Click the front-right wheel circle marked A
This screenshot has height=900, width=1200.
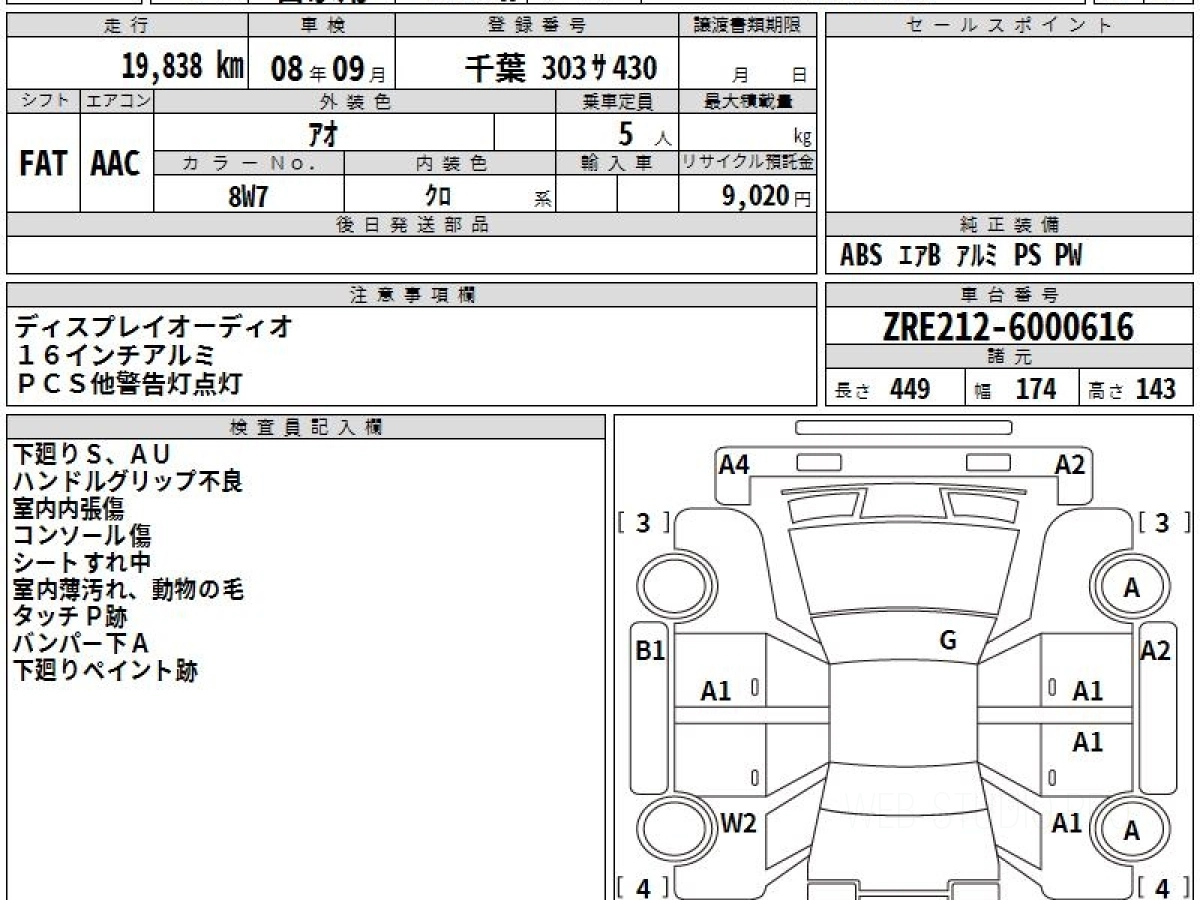click(1131, 588)
